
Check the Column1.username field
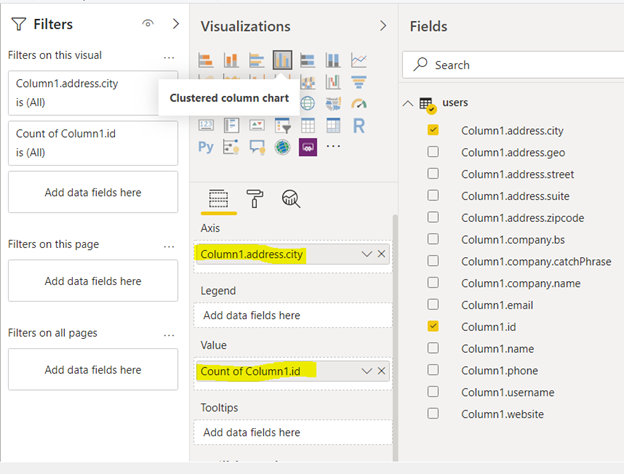[433, 392]
